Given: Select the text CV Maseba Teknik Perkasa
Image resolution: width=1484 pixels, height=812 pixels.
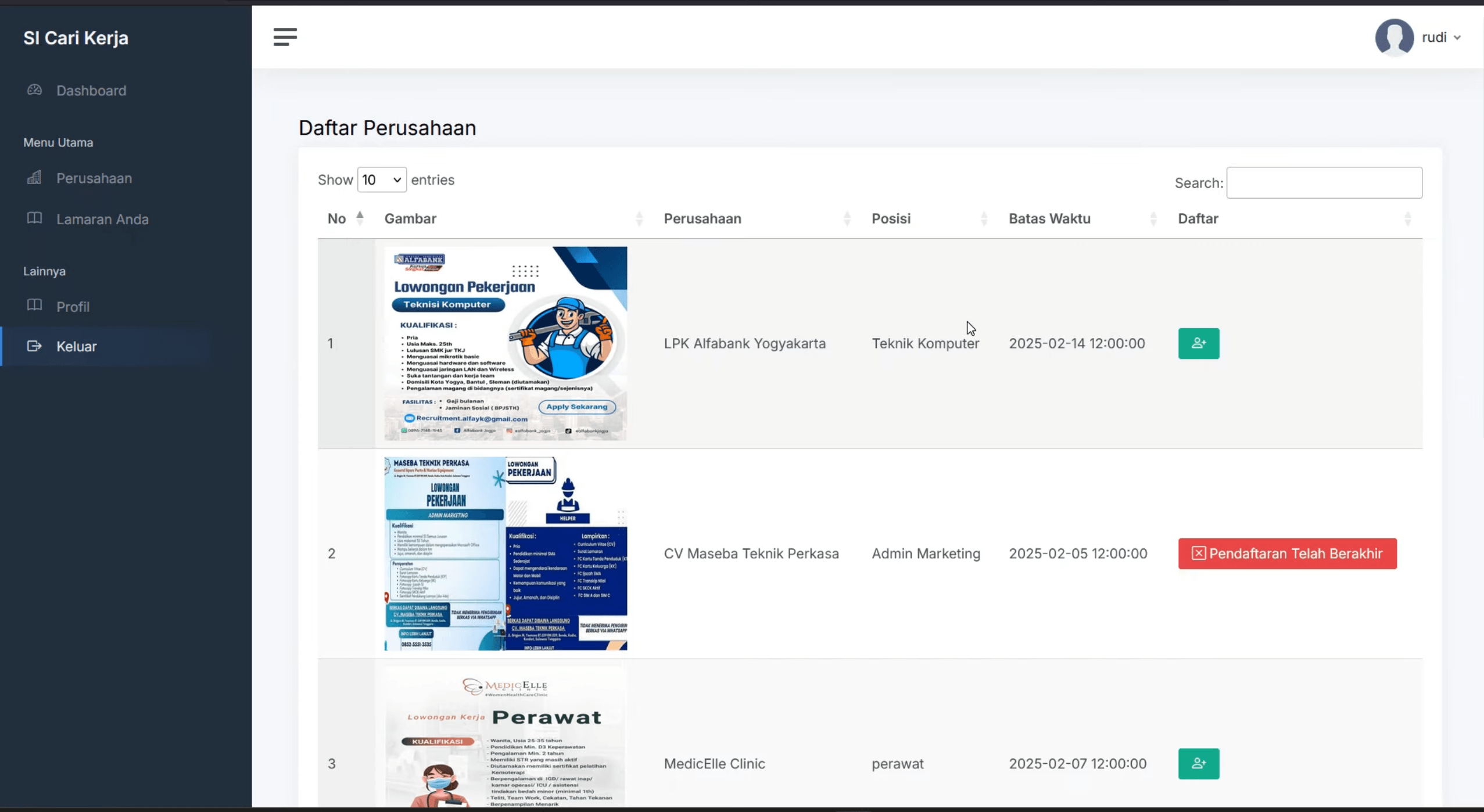Looking at the screenshot, I should pyautogui.click(x=751, y=554).
